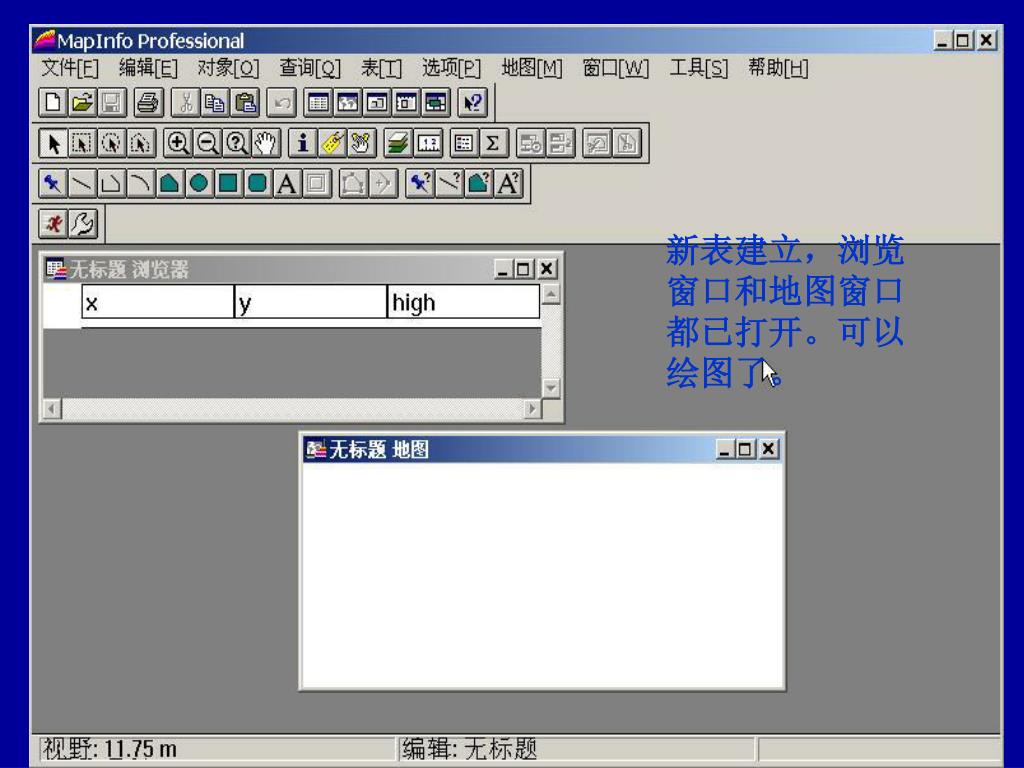Open the 选项[P] menu

[451, 68]
